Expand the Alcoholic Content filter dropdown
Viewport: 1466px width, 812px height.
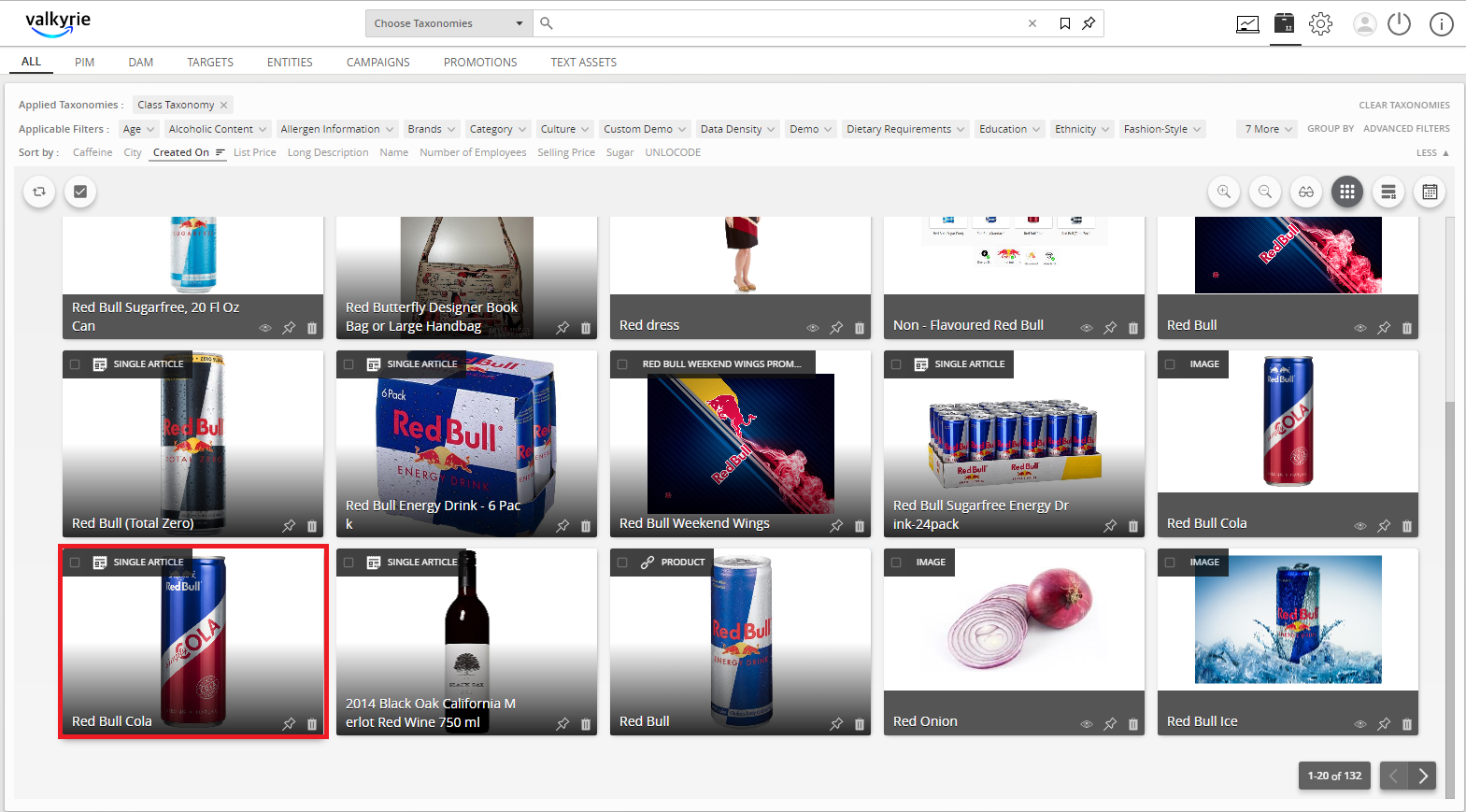point(218,129)
